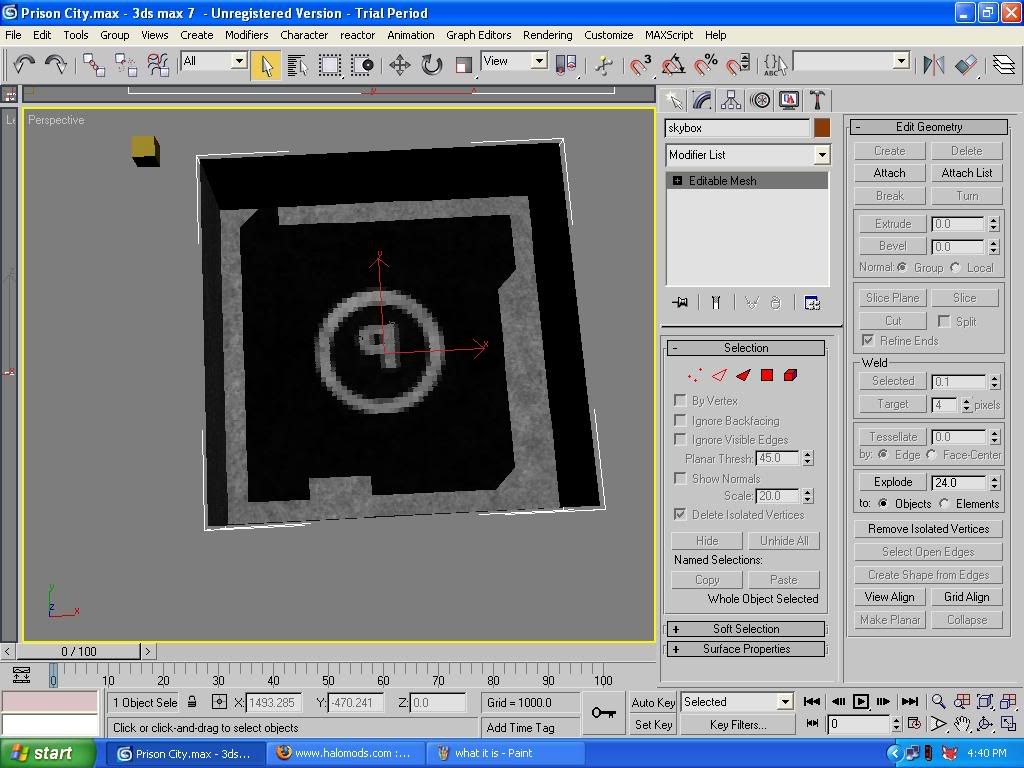The width and height of the screenshot is (1024, 768).
Task: Open the Graph Editors menu
Action: click(478, 35)
